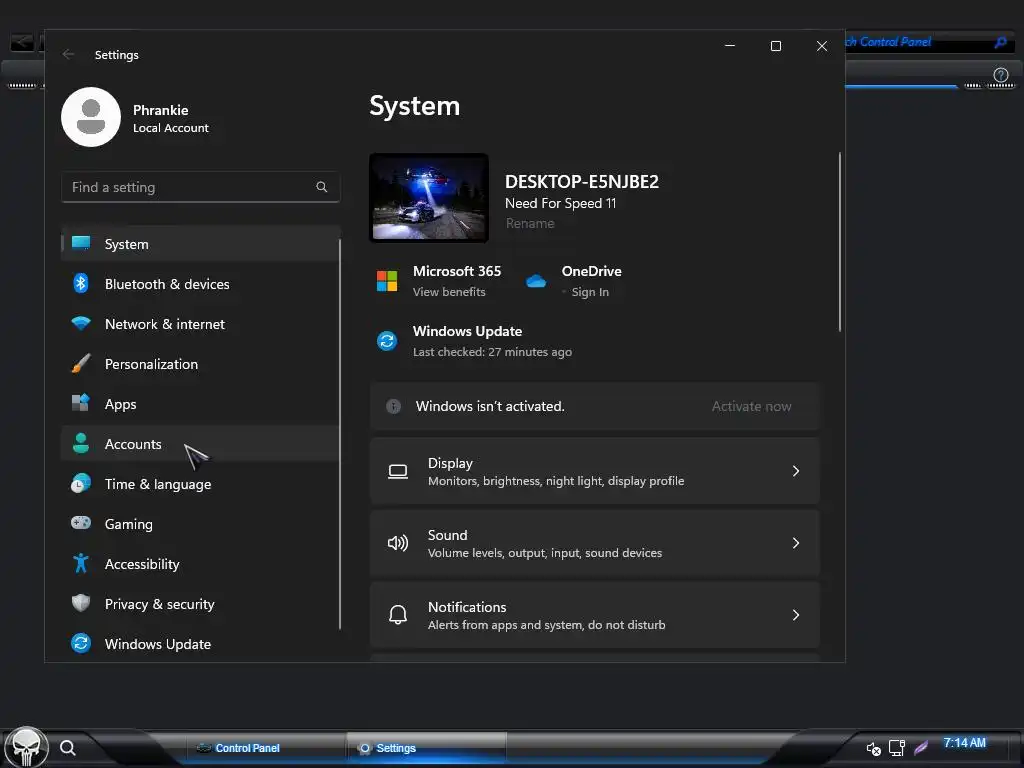Click the Sound speaker icon
Screen dimensions: 1024x768
pyautogui.click(x=398, y=543)
